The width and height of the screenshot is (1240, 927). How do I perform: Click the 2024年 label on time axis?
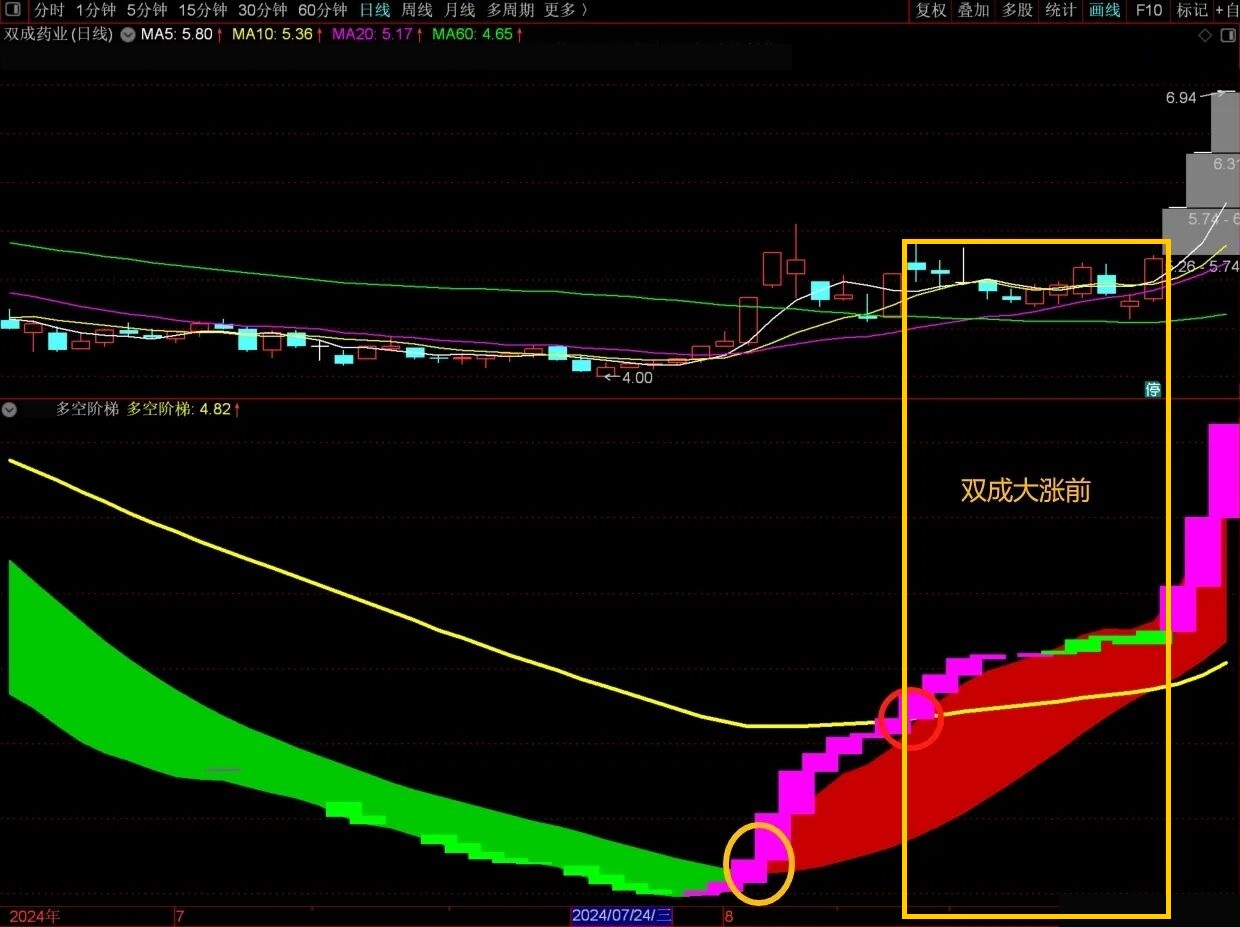[x=34, y=916]
